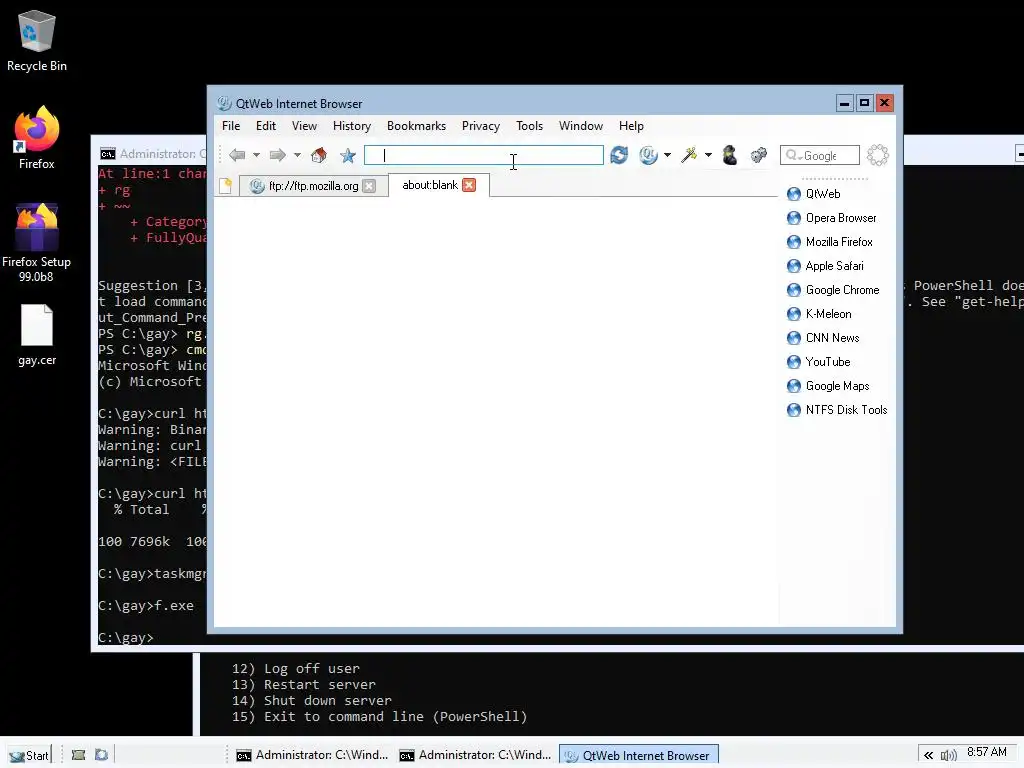This screenshot has height=768, width=1024.
Task: Open the NTFS Disk Tools bookmark
Action: 837,410
